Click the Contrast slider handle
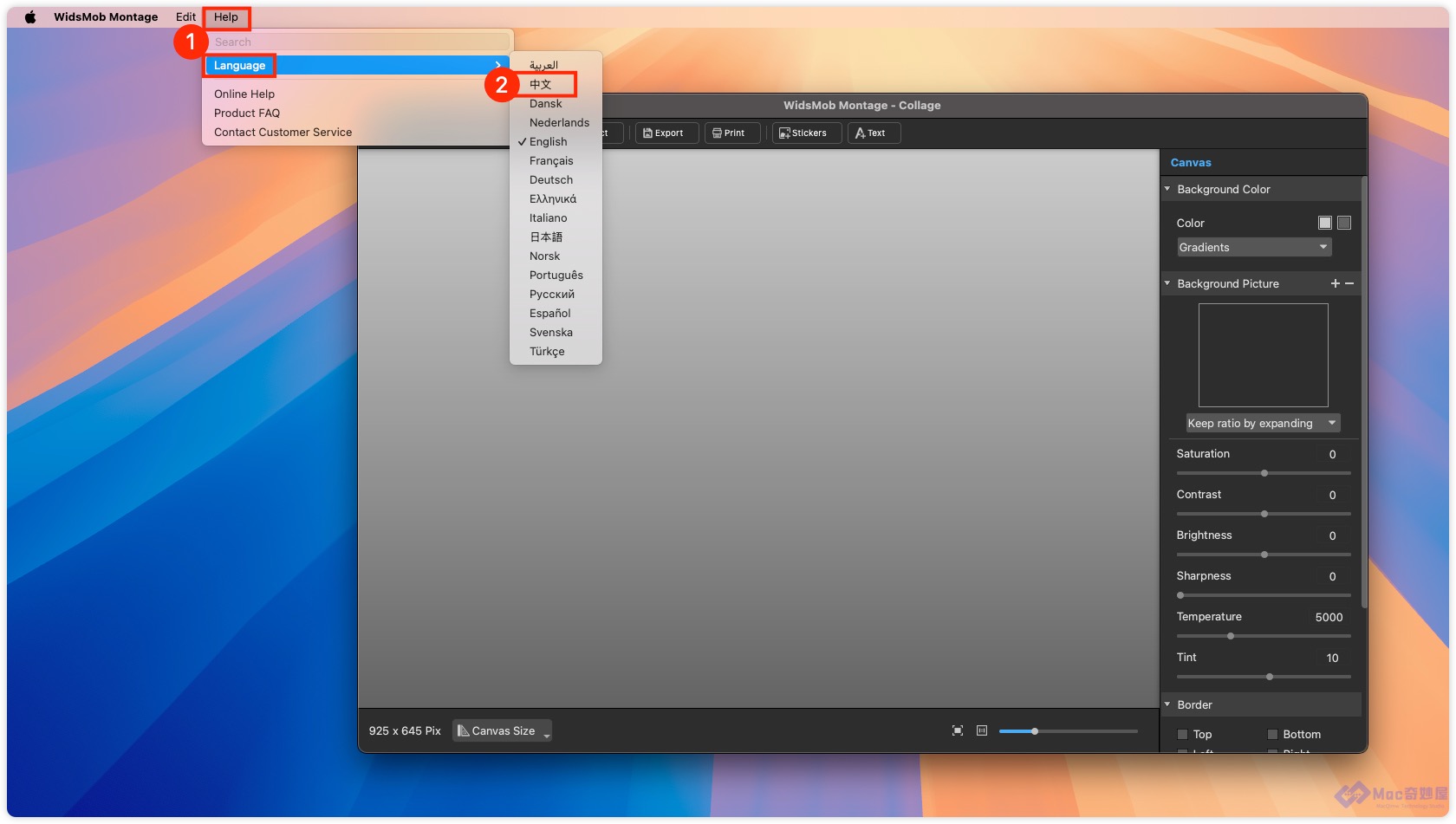 [x=1264, y=514]
